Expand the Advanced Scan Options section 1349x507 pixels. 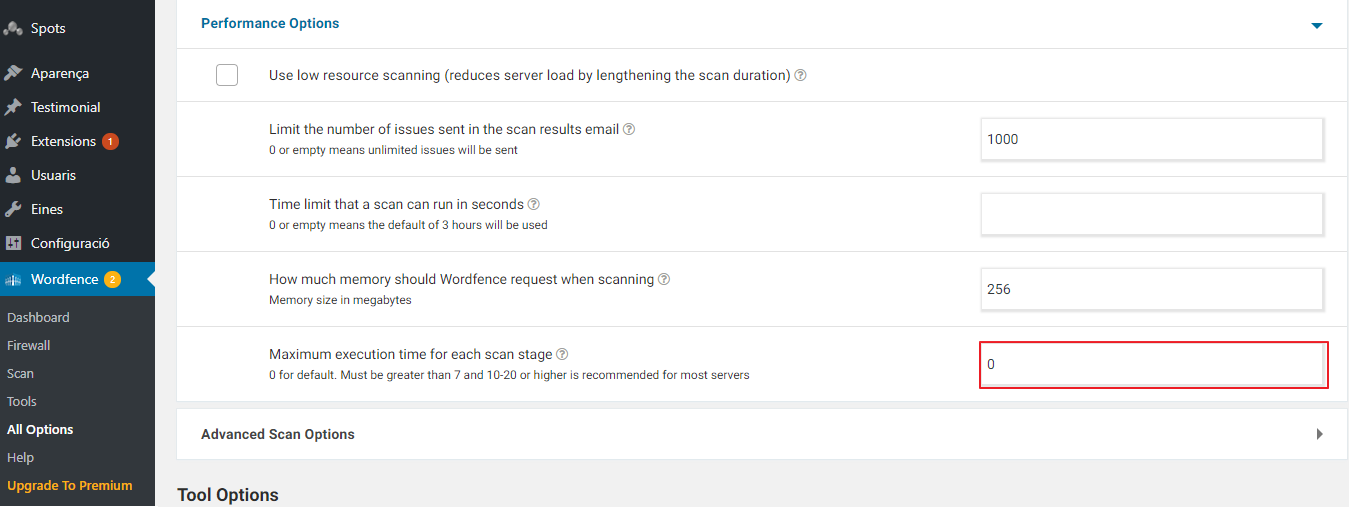coord(1320,434)
